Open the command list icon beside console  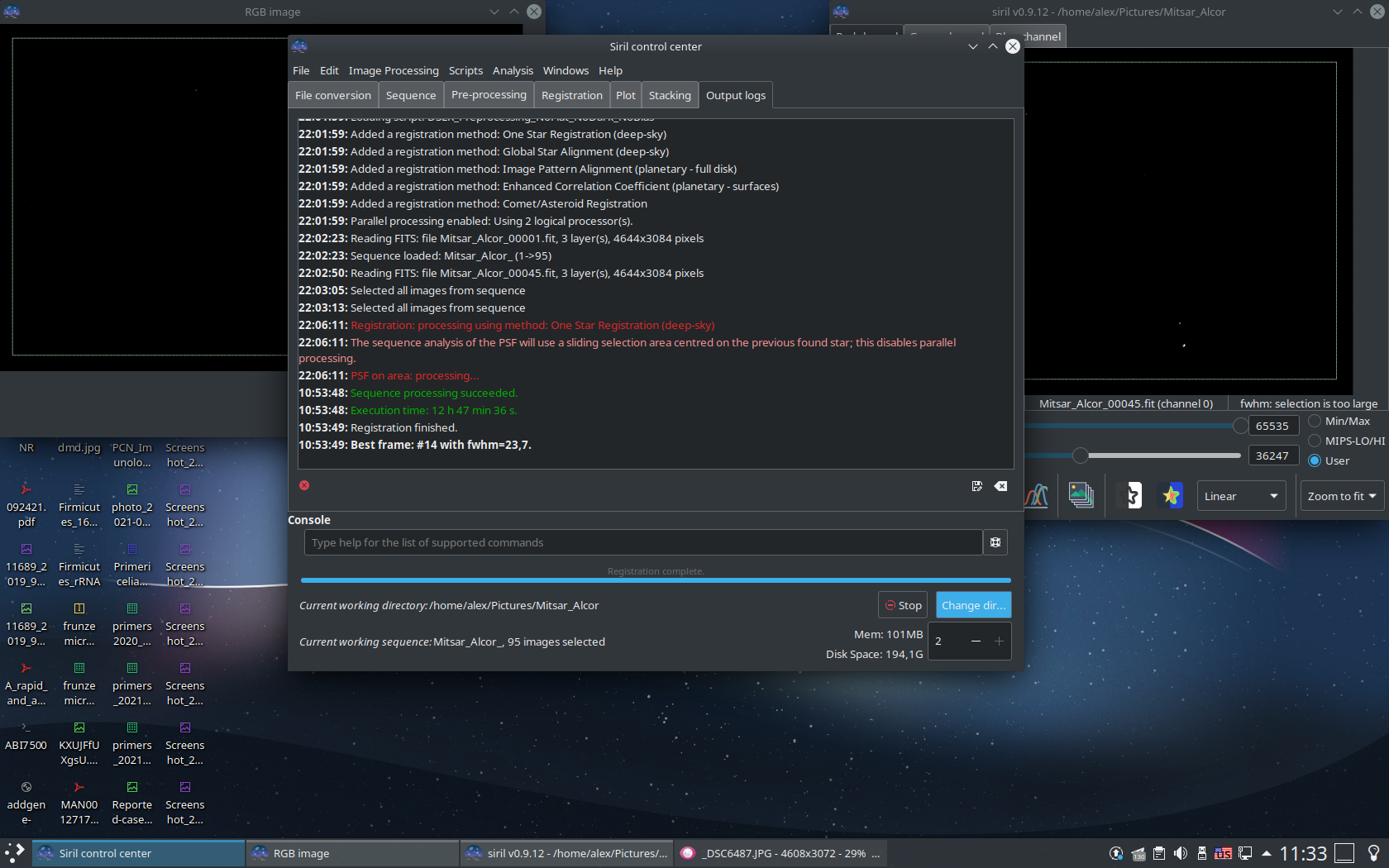click(995, 542)
